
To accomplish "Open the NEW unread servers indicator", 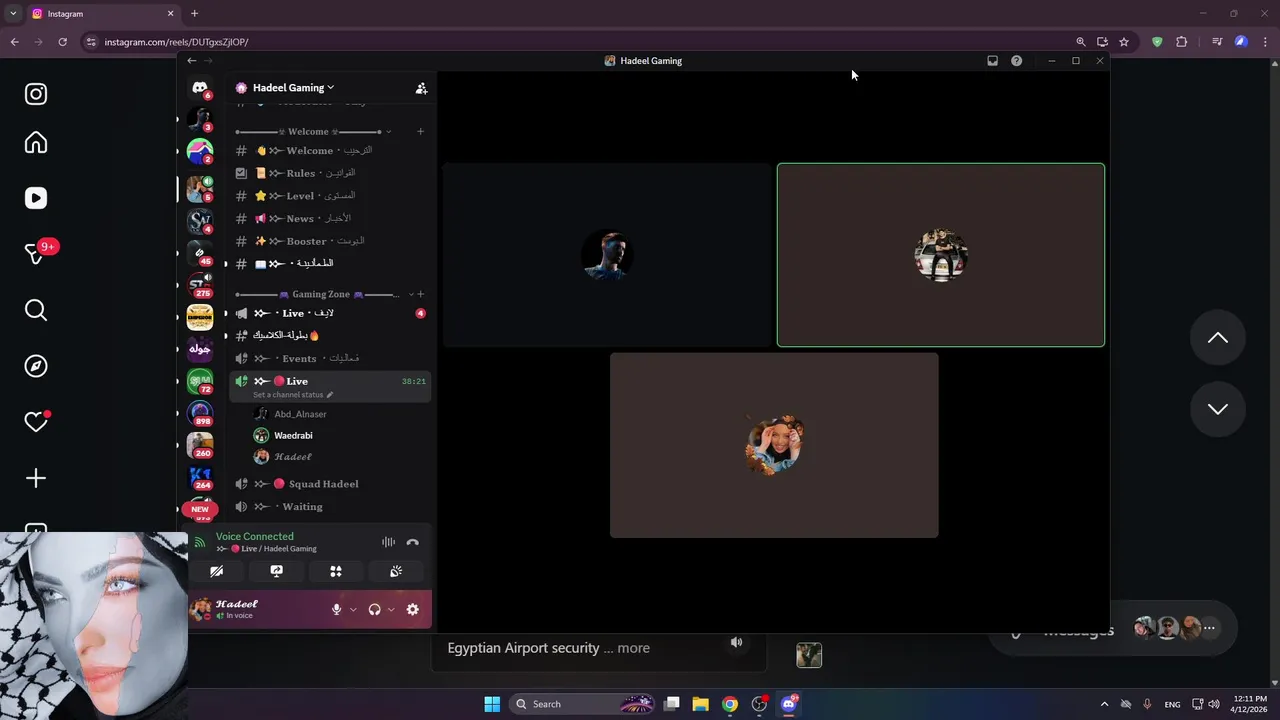I will coord(200,509).
